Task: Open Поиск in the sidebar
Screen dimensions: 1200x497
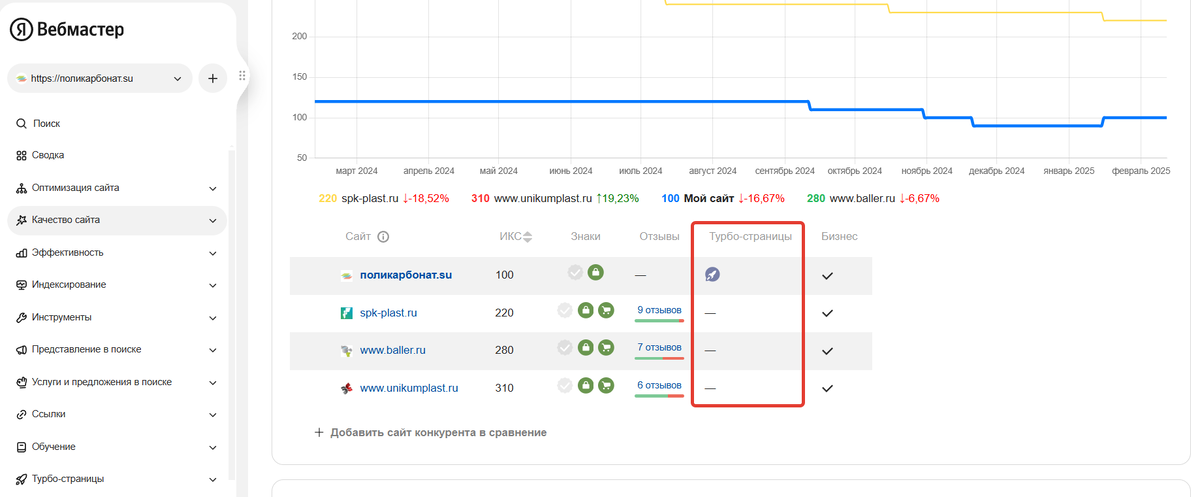Action: pyautogui.click(x=46, y=123)
